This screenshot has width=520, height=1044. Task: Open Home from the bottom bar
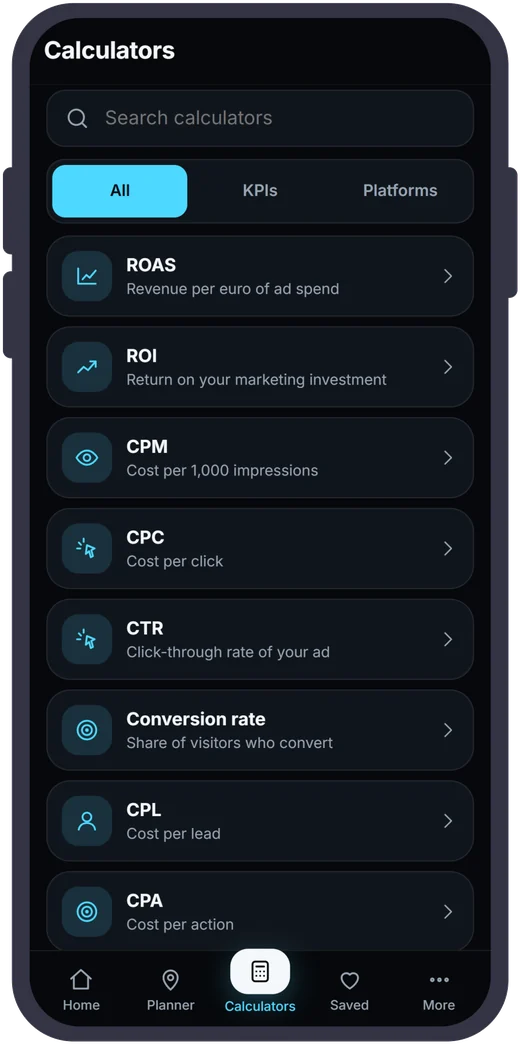81,991
